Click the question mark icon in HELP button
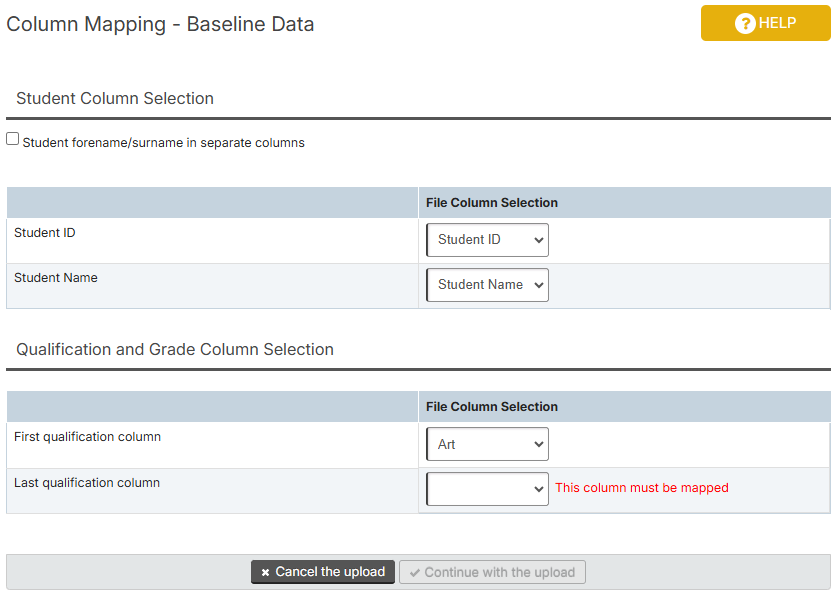Image resolution: width=834 pixels, height=597 pixels. (x=745, y=23)
